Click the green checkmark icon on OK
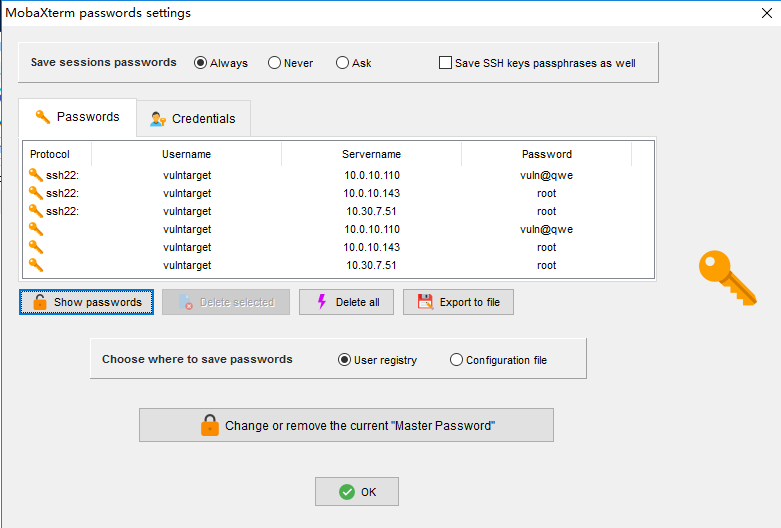 pyautogui.click(x=347, y=492)
